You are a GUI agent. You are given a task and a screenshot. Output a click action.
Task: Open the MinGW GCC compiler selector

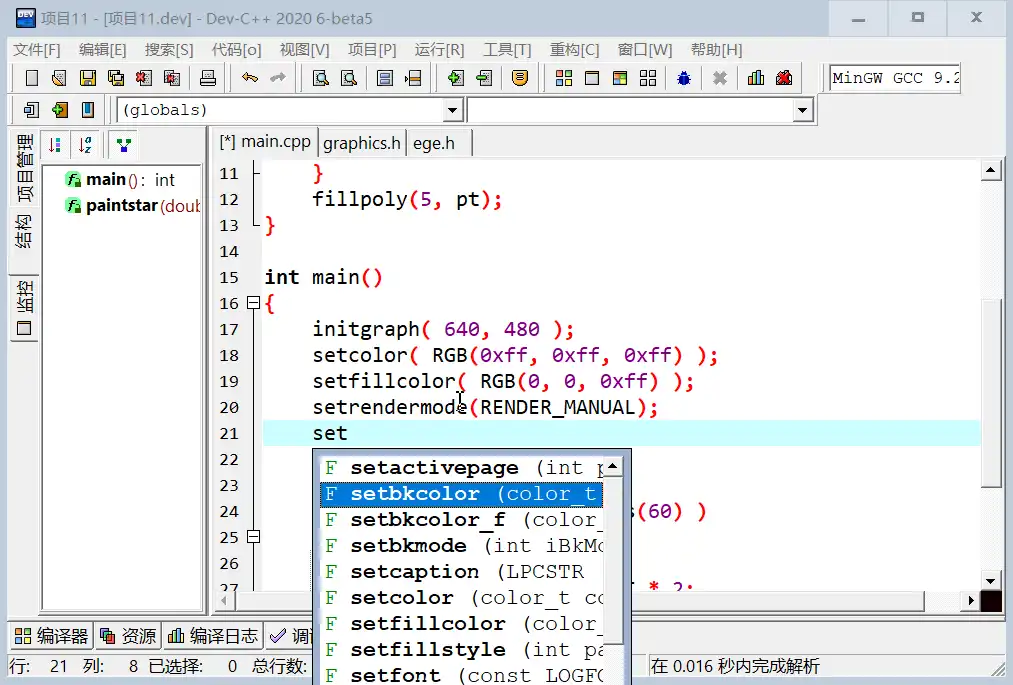pos(894,78)
